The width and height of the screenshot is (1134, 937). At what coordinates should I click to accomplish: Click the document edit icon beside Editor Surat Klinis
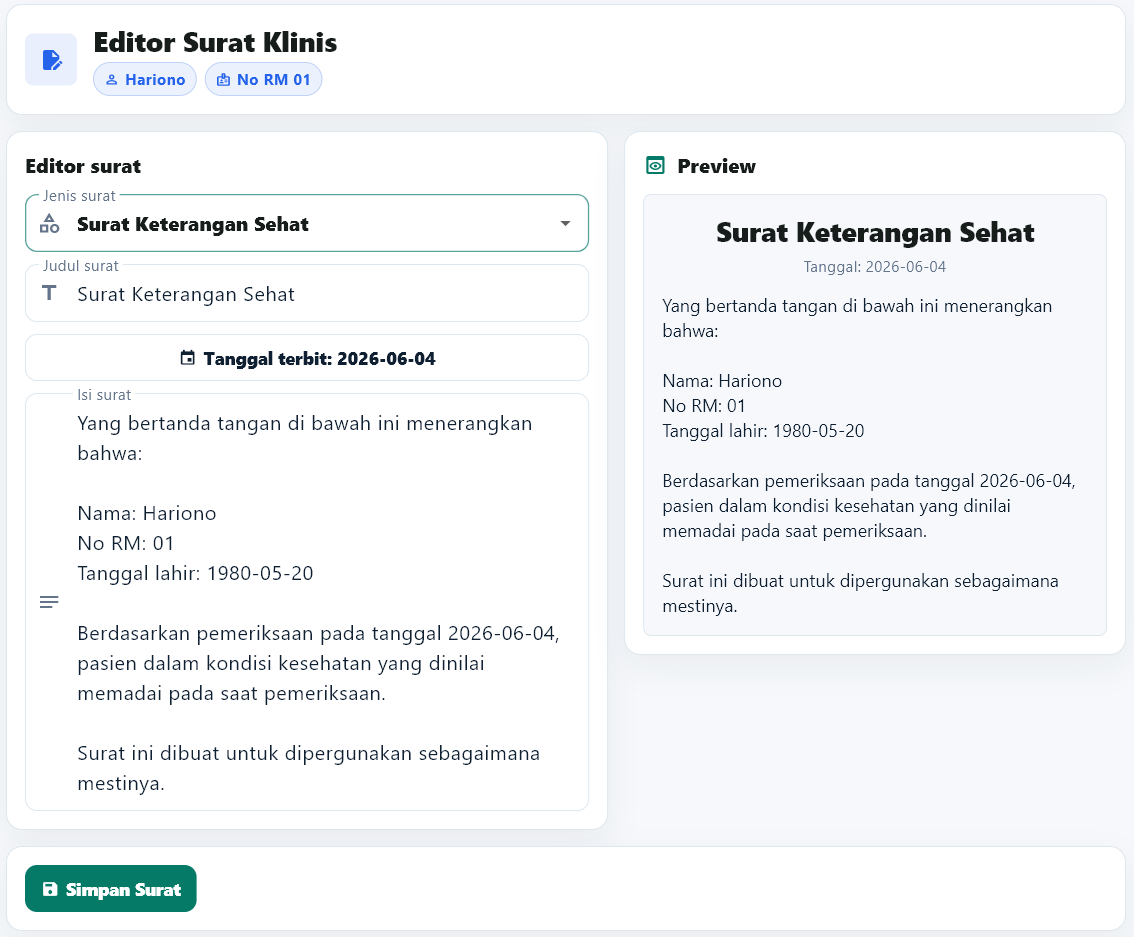[x=51, y=59]
